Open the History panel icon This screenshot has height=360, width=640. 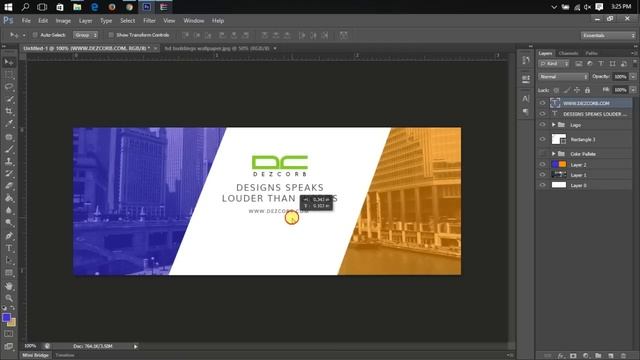(526, 60)
